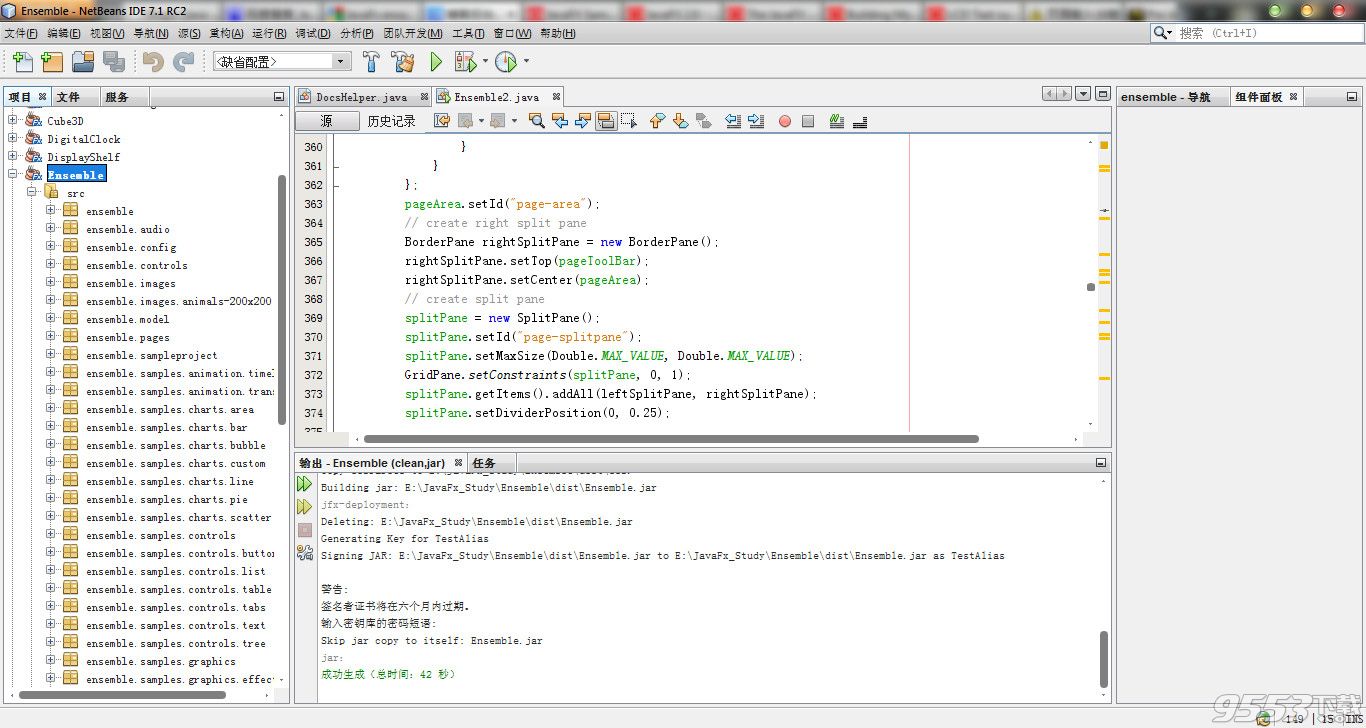
Task: Expand the DisplayShelf project node
Action: (x=14, y=156)
